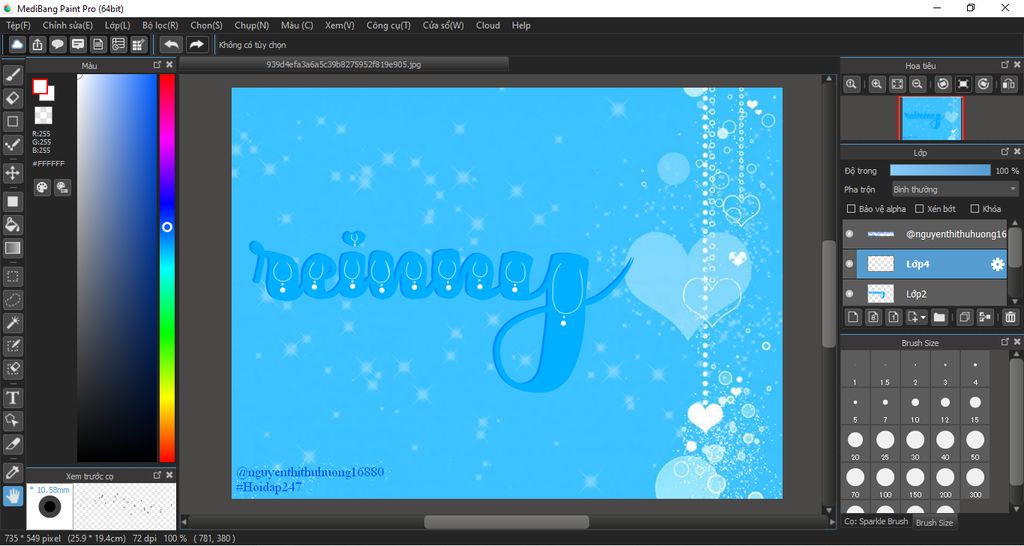1024x546 pixels.
Task: Click the canvas horizontal scrollbar
Action: coord(506,522)
